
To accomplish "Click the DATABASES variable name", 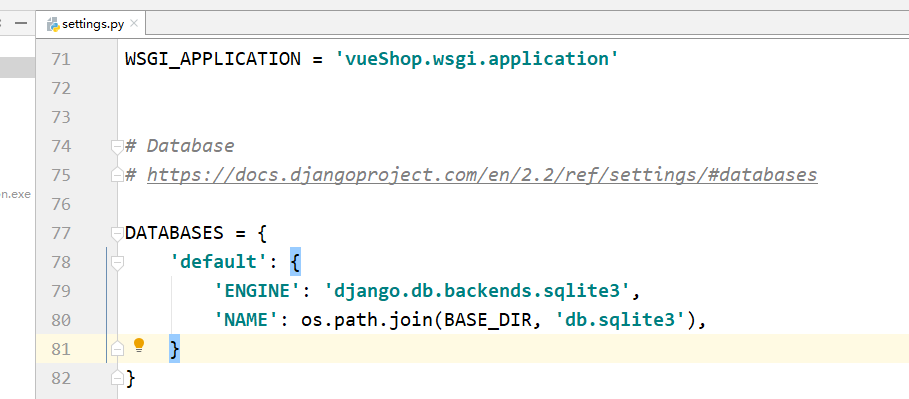I will 174,233.
